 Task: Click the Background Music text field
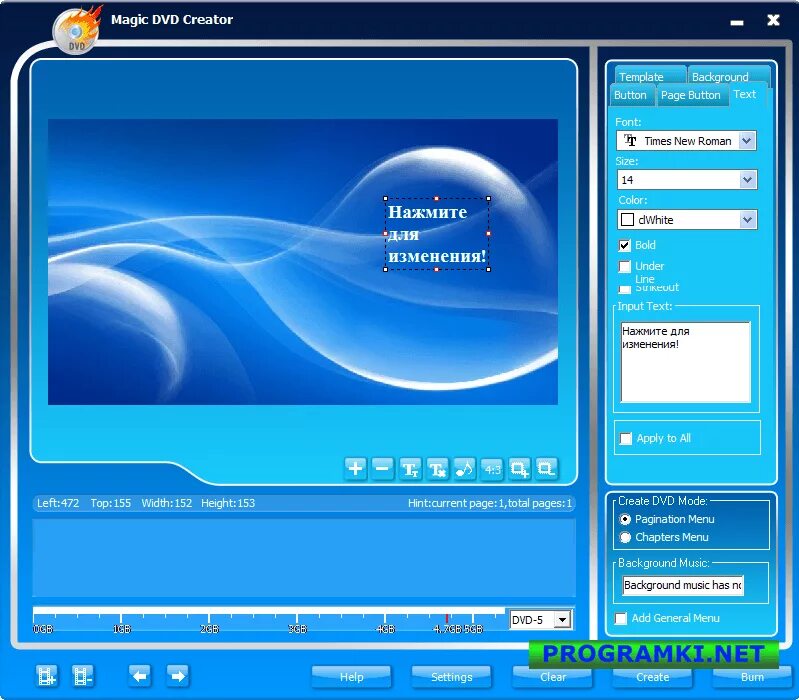(683, 585)
